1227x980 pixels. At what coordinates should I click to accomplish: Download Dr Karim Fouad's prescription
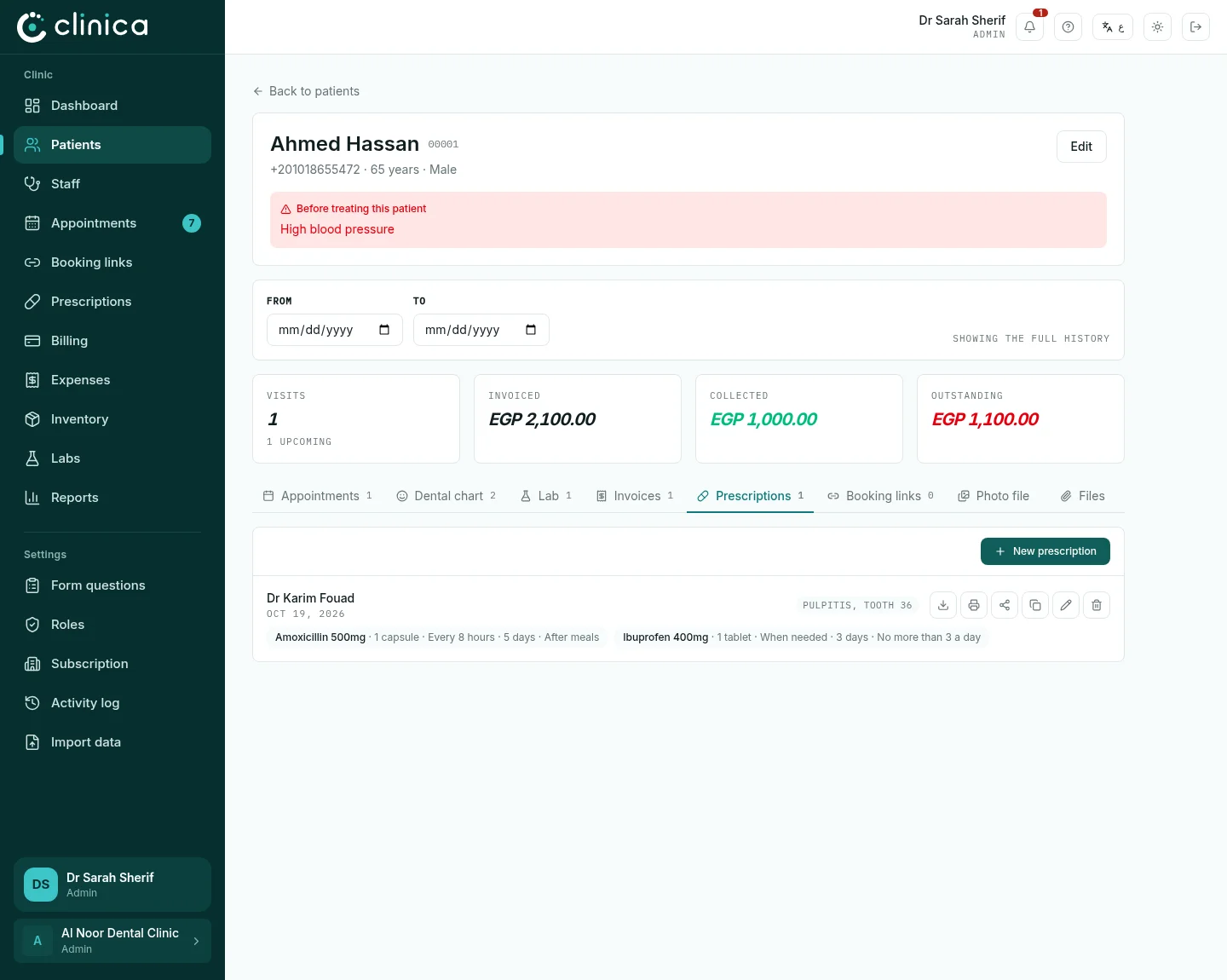[943, 605]
